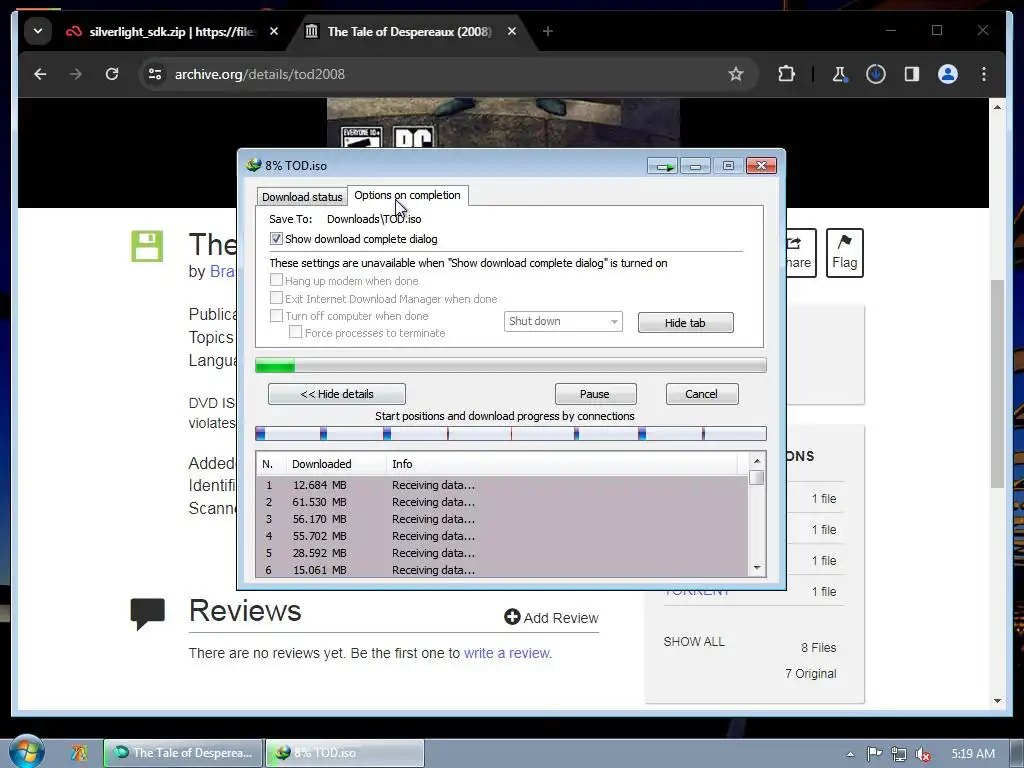The height and width of the screenshot is (768, 1024).
Task: Click connections list scroll down arrow
Action: (x=757, y=568)
